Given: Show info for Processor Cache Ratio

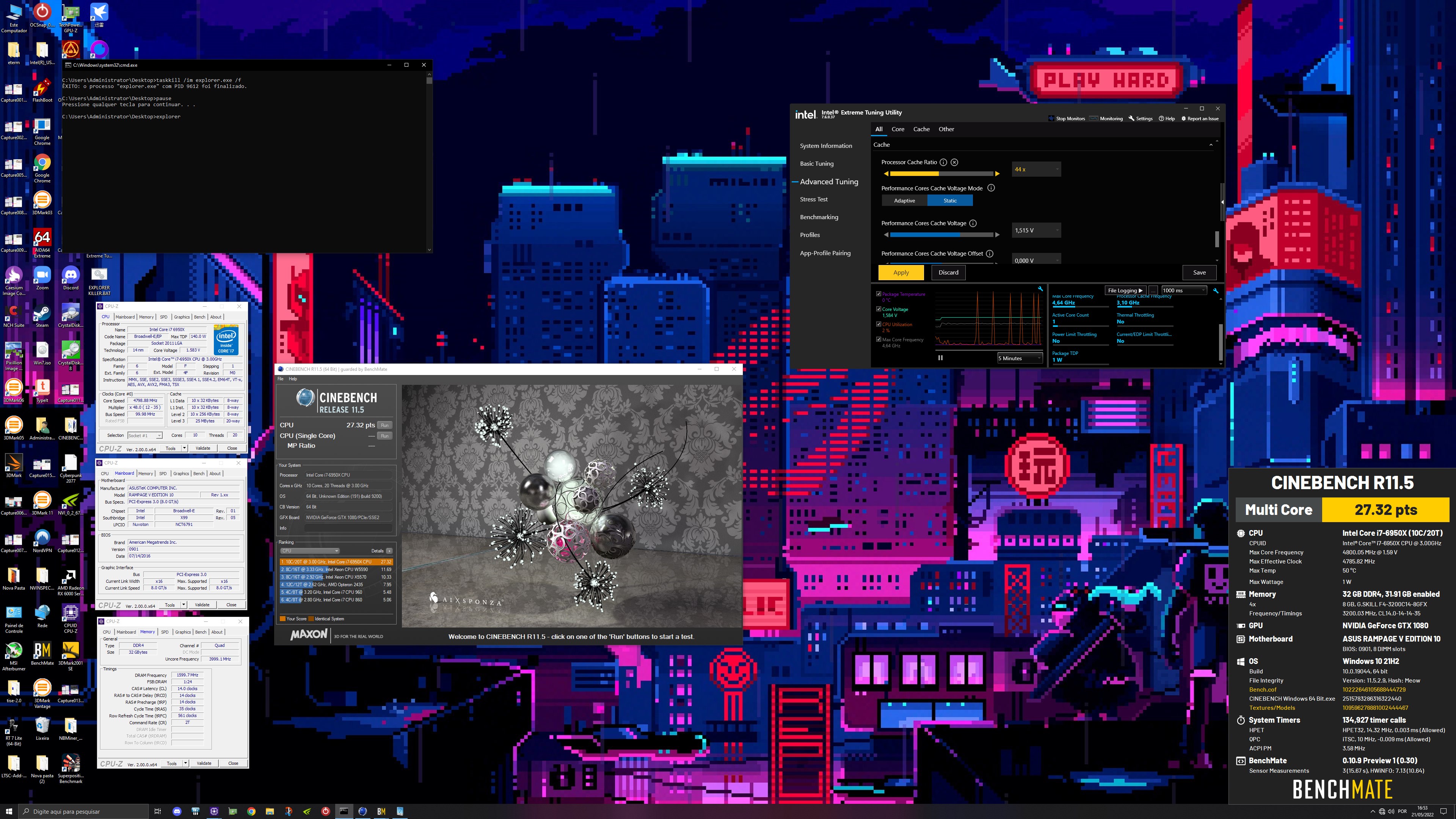Looking at the screenshot, I should pos(943,162).
